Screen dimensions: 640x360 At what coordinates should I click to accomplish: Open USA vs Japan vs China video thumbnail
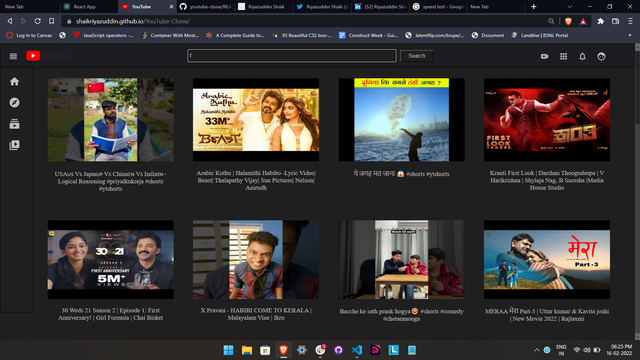point(111,120)
